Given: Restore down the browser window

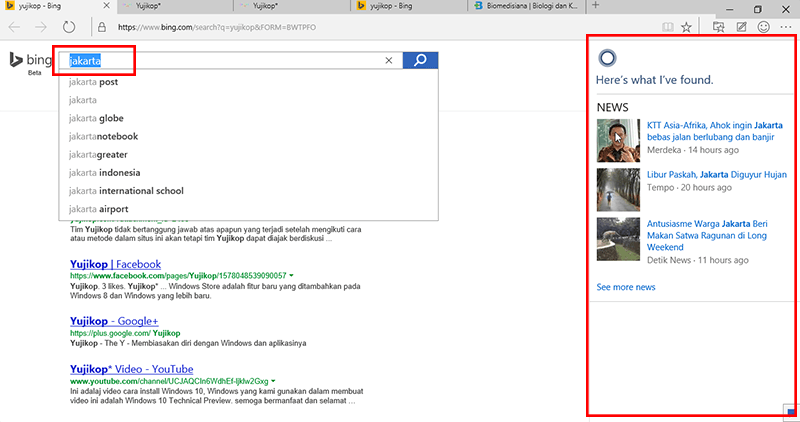Looking at the screenshot, I should [x=758, y=9].
